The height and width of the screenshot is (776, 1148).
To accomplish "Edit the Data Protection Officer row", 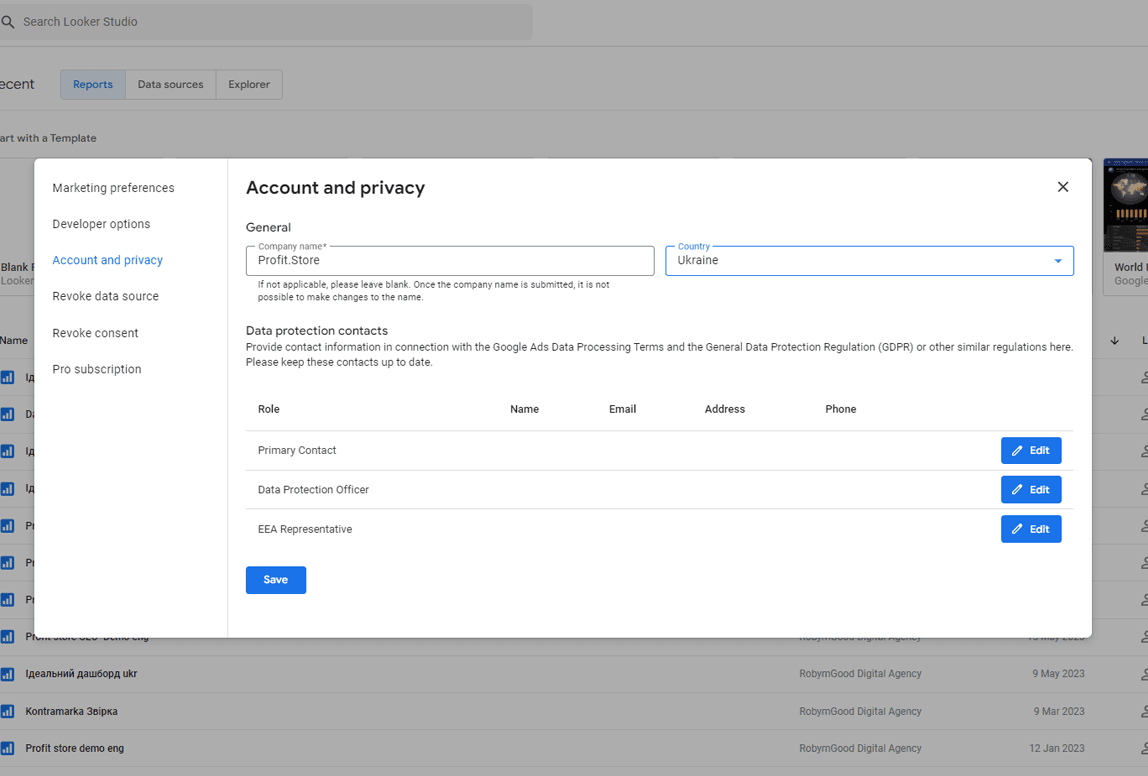I will pos(1031,490).
